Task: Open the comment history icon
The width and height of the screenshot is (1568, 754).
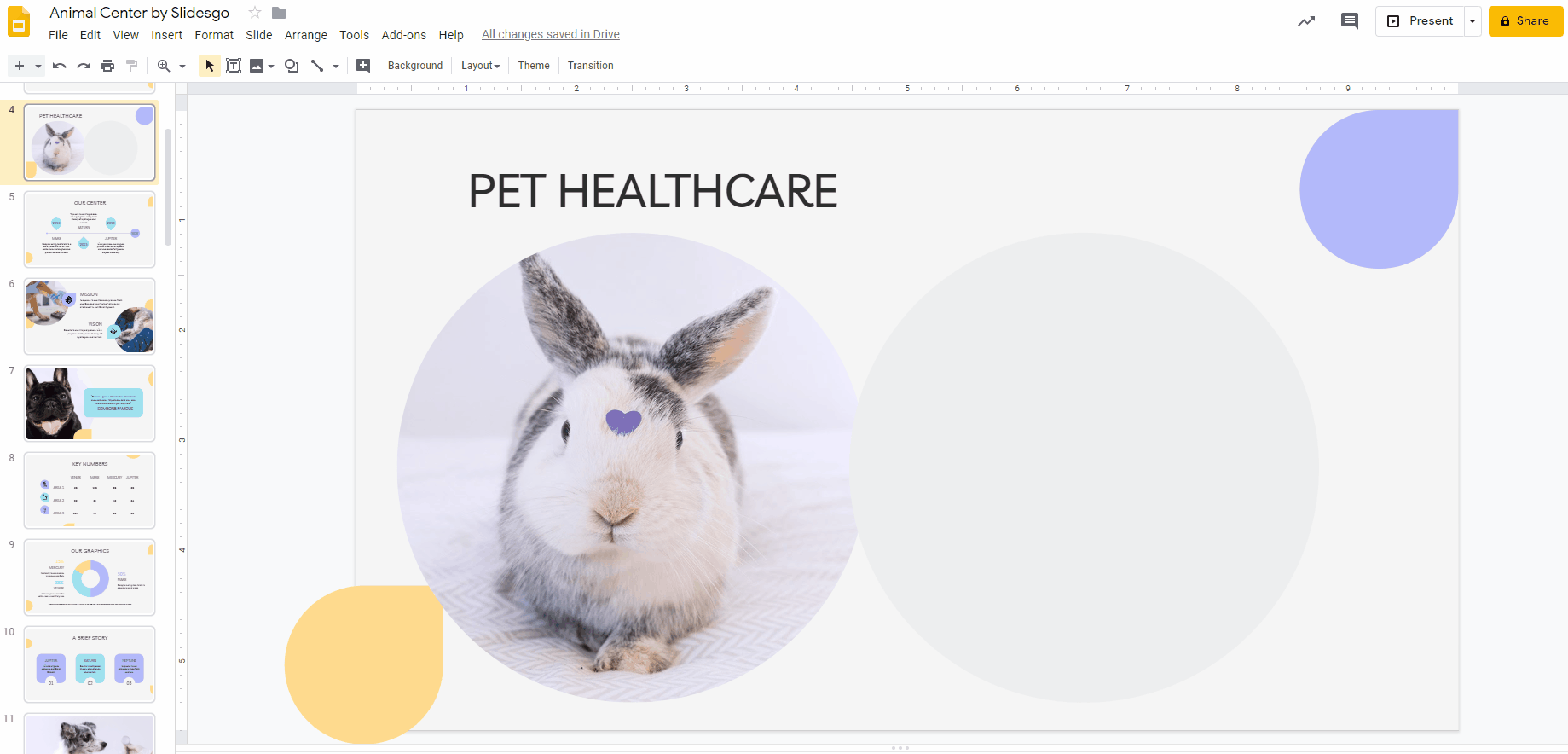Action: pyautogui.click(x=1350, y=21)
